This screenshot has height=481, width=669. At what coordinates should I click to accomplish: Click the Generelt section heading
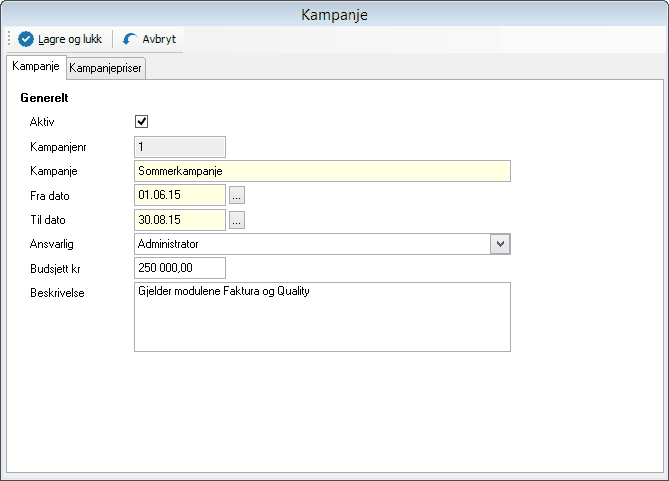[44, 98]
